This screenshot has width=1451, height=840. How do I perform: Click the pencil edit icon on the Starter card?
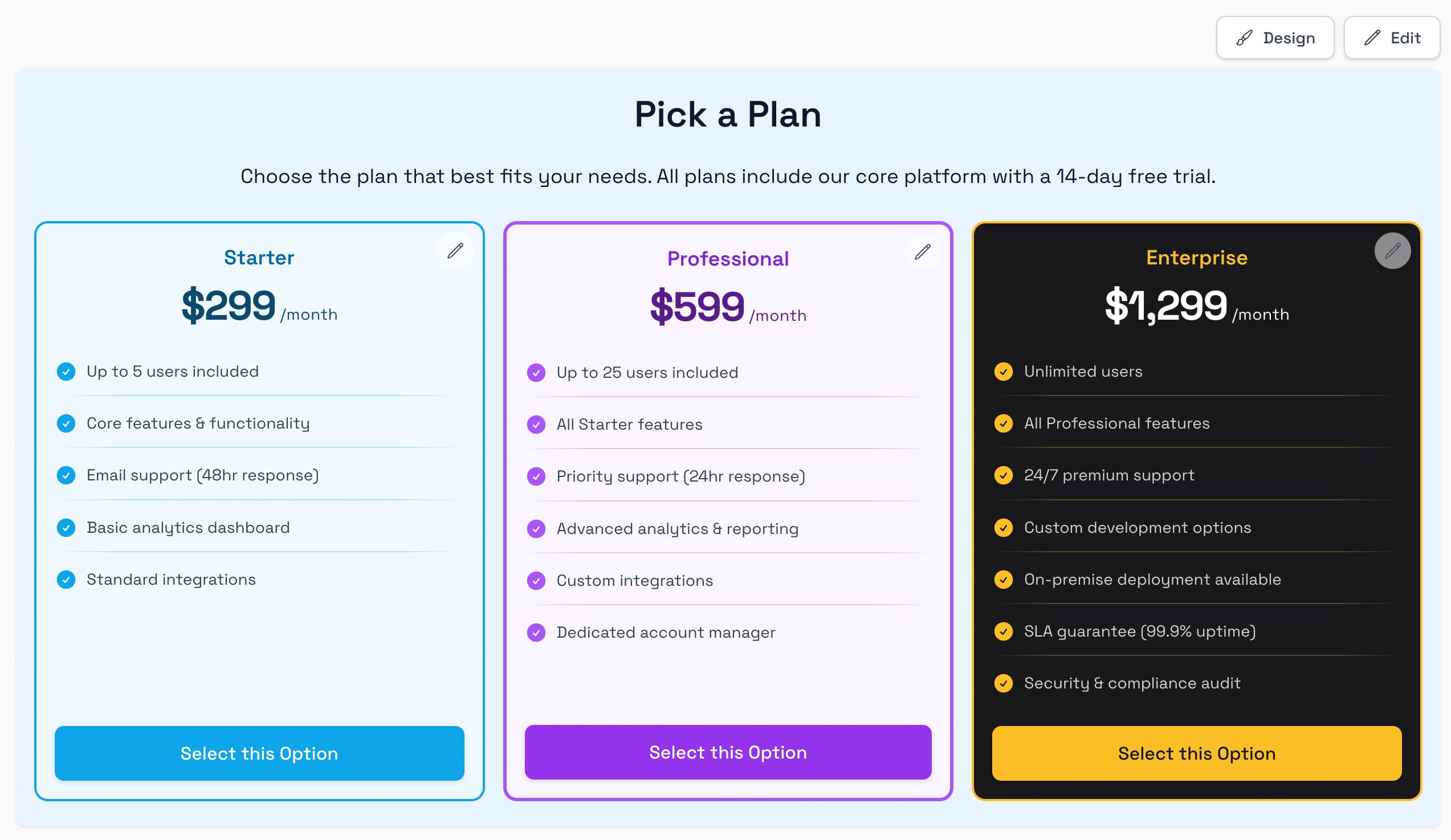point(455,250)
